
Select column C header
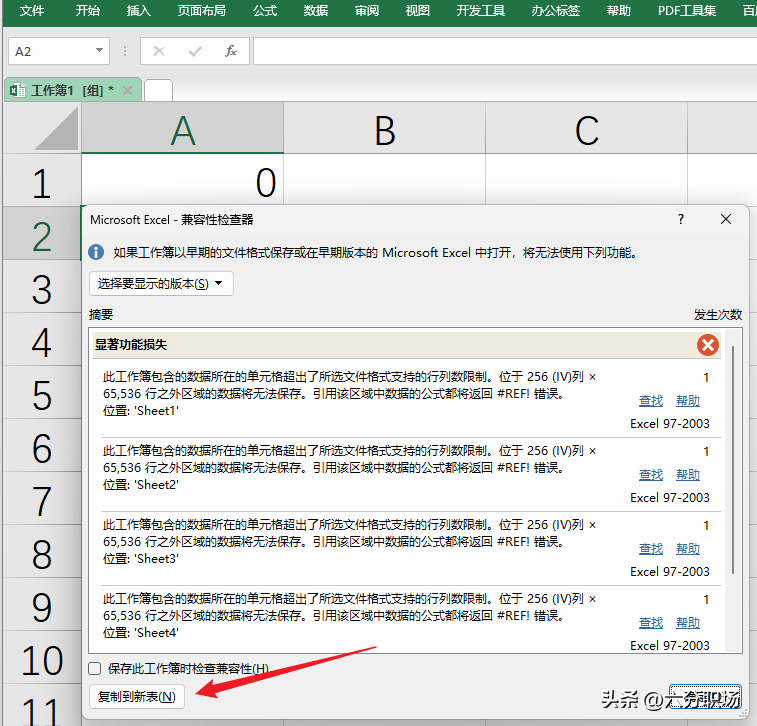(x=586, y=128)
